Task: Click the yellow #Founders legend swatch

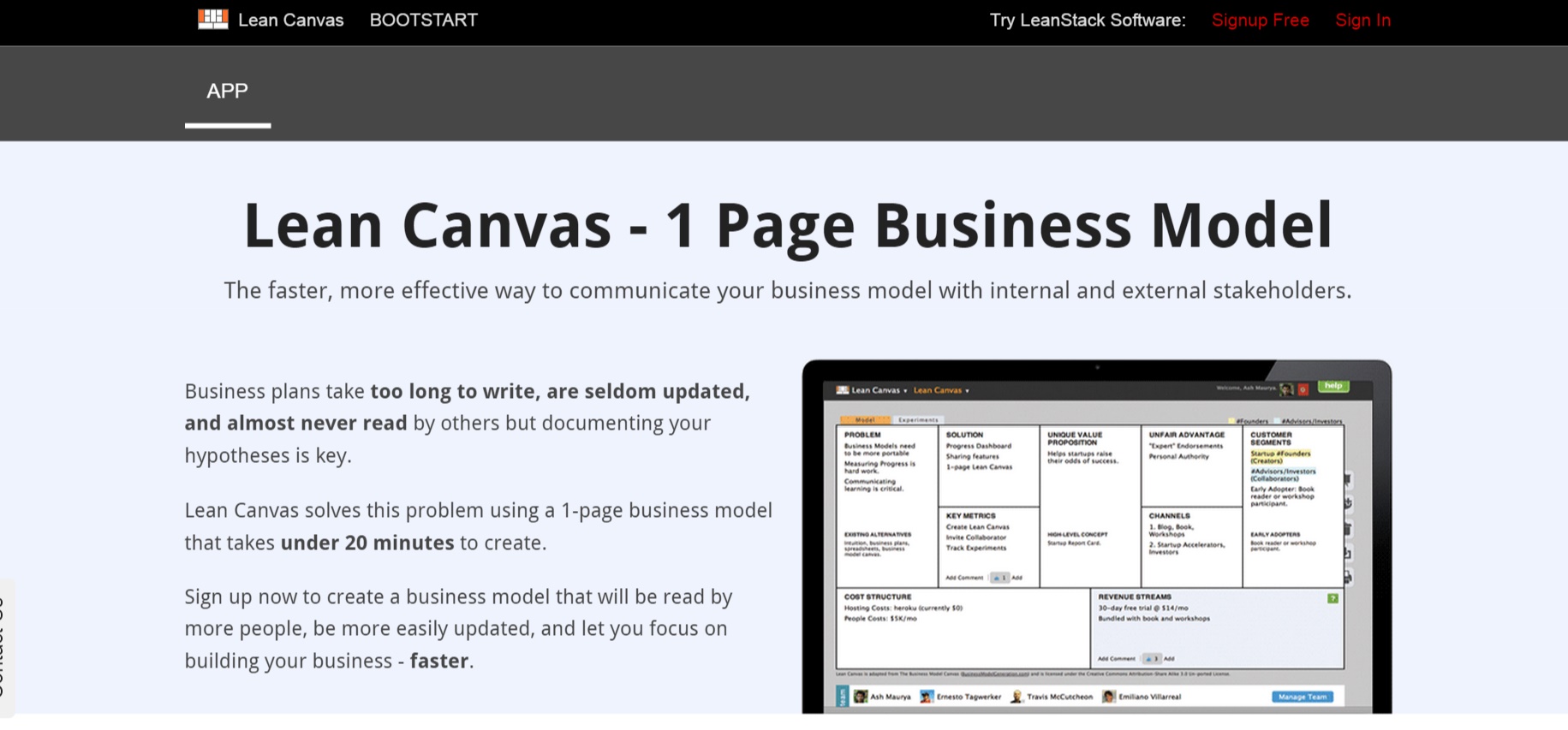Action: [1231, 421]
